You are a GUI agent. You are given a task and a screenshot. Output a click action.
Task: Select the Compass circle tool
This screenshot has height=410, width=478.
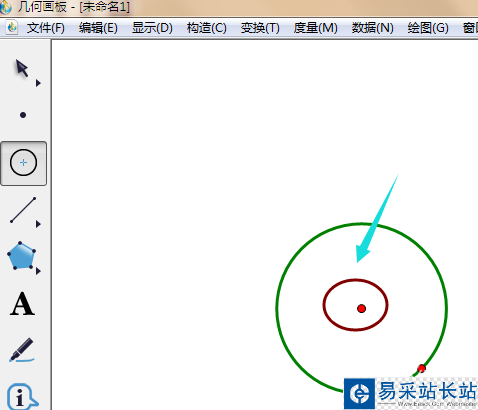[23, 163]
